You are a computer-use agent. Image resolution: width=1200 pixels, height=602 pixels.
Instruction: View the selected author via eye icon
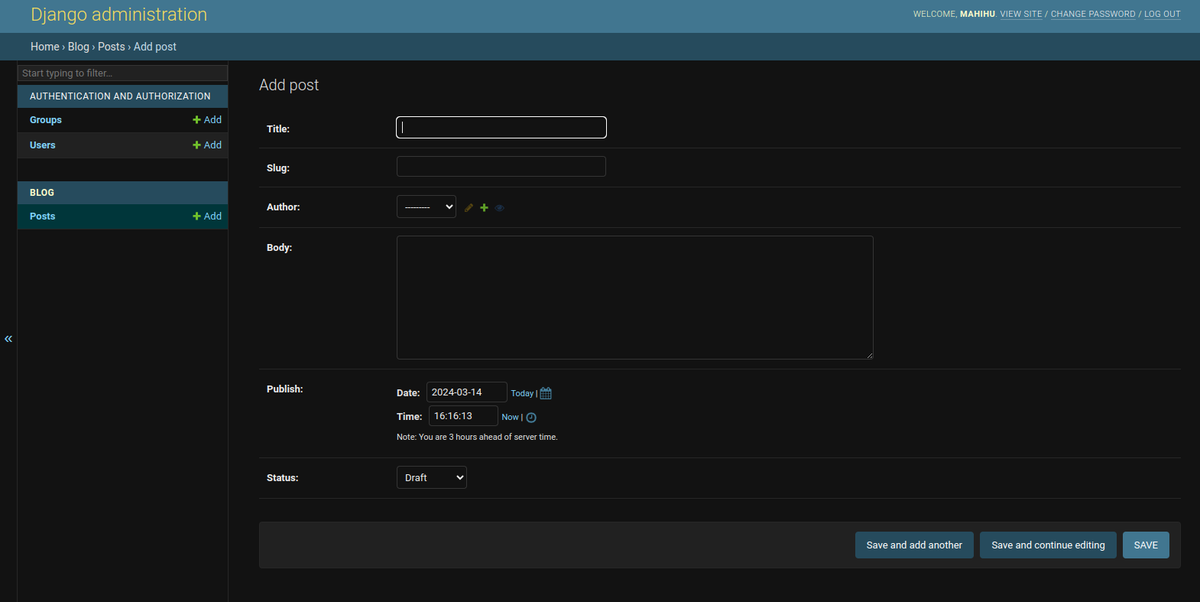pyautogui.click(x=500, y=208)
